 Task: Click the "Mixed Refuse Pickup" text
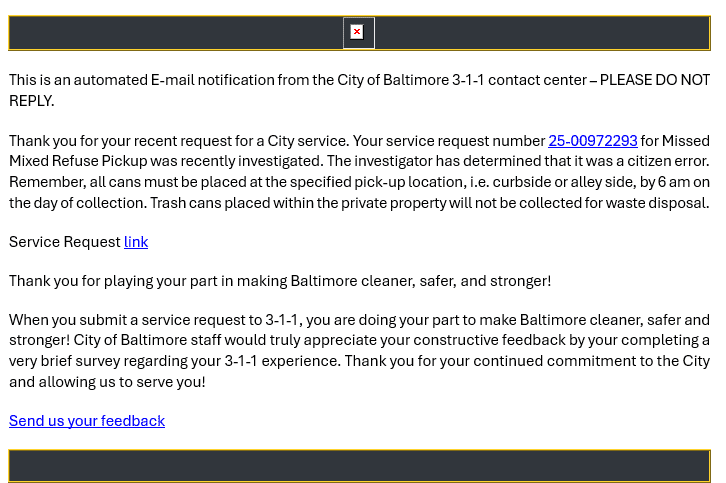click(78, 161)
